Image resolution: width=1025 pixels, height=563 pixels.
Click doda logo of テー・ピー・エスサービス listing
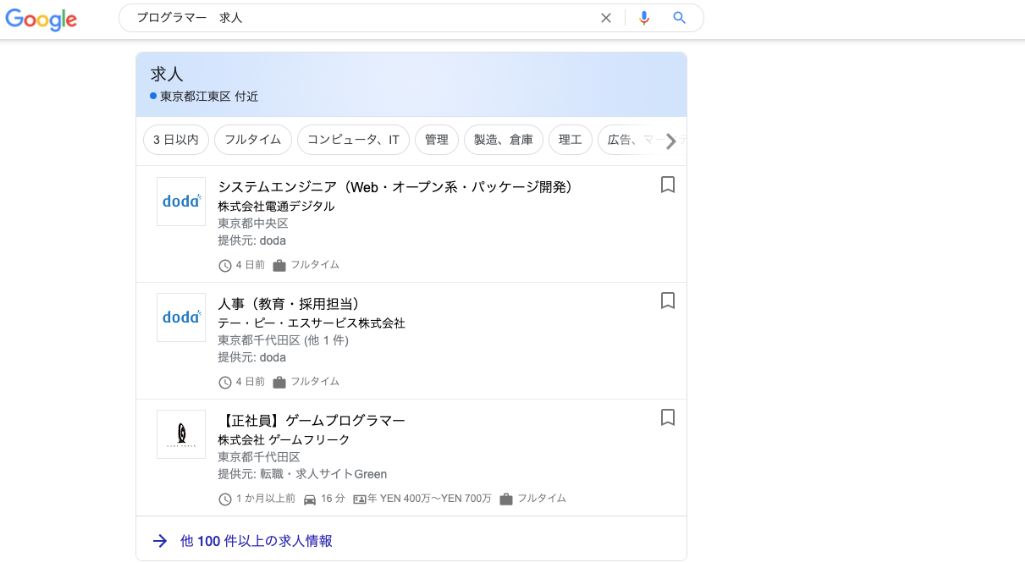point(181,317)
